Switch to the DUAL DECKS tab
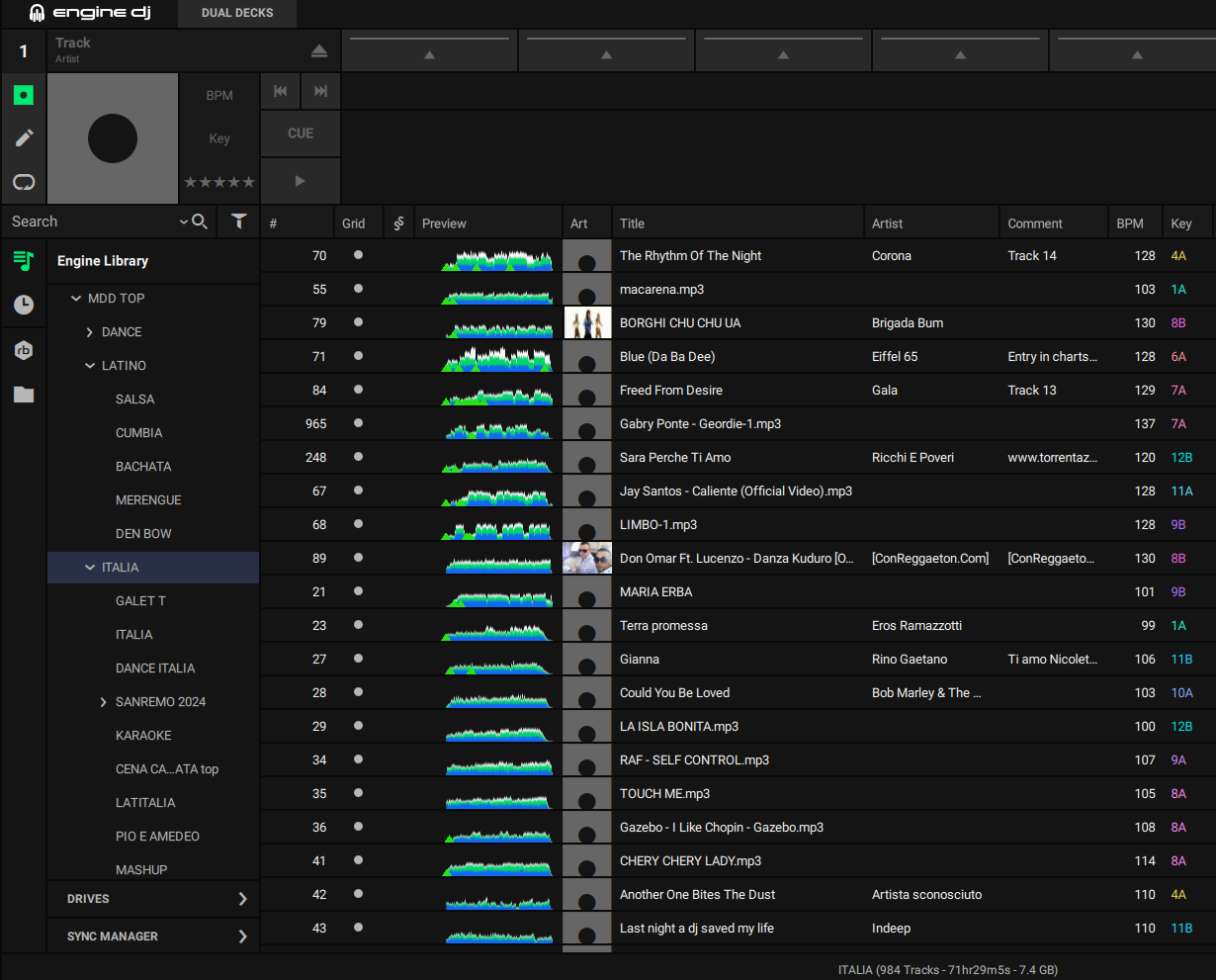1216x980 pixels. point(237,13)
